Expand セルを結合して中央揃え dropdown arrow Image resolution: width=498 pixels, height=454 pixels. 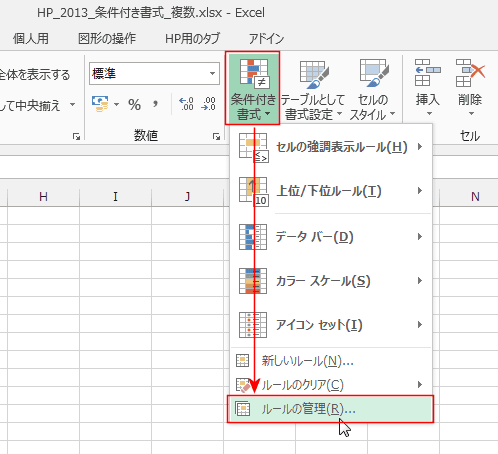72,105
